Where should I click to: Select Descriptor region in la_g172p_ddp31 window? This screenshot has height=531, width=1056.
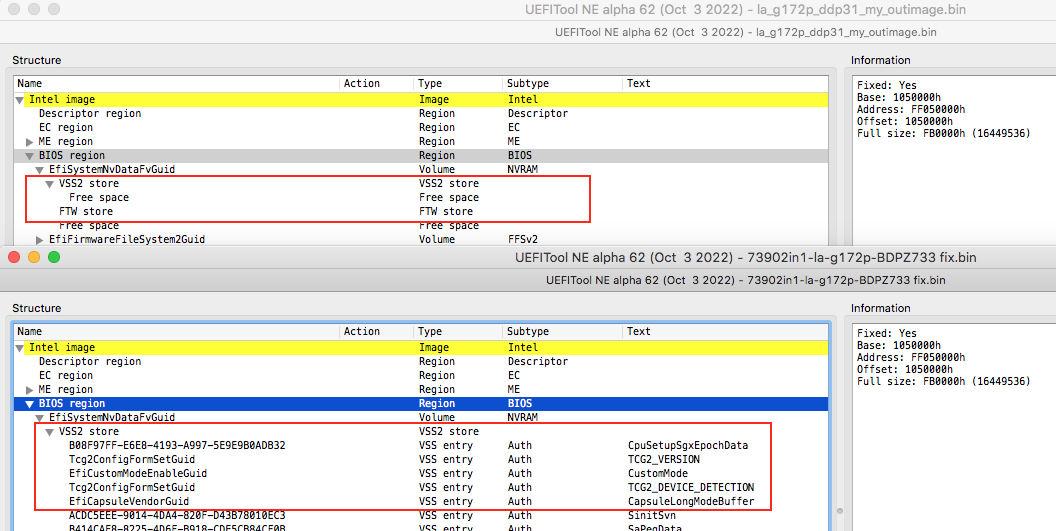point(422,114)
